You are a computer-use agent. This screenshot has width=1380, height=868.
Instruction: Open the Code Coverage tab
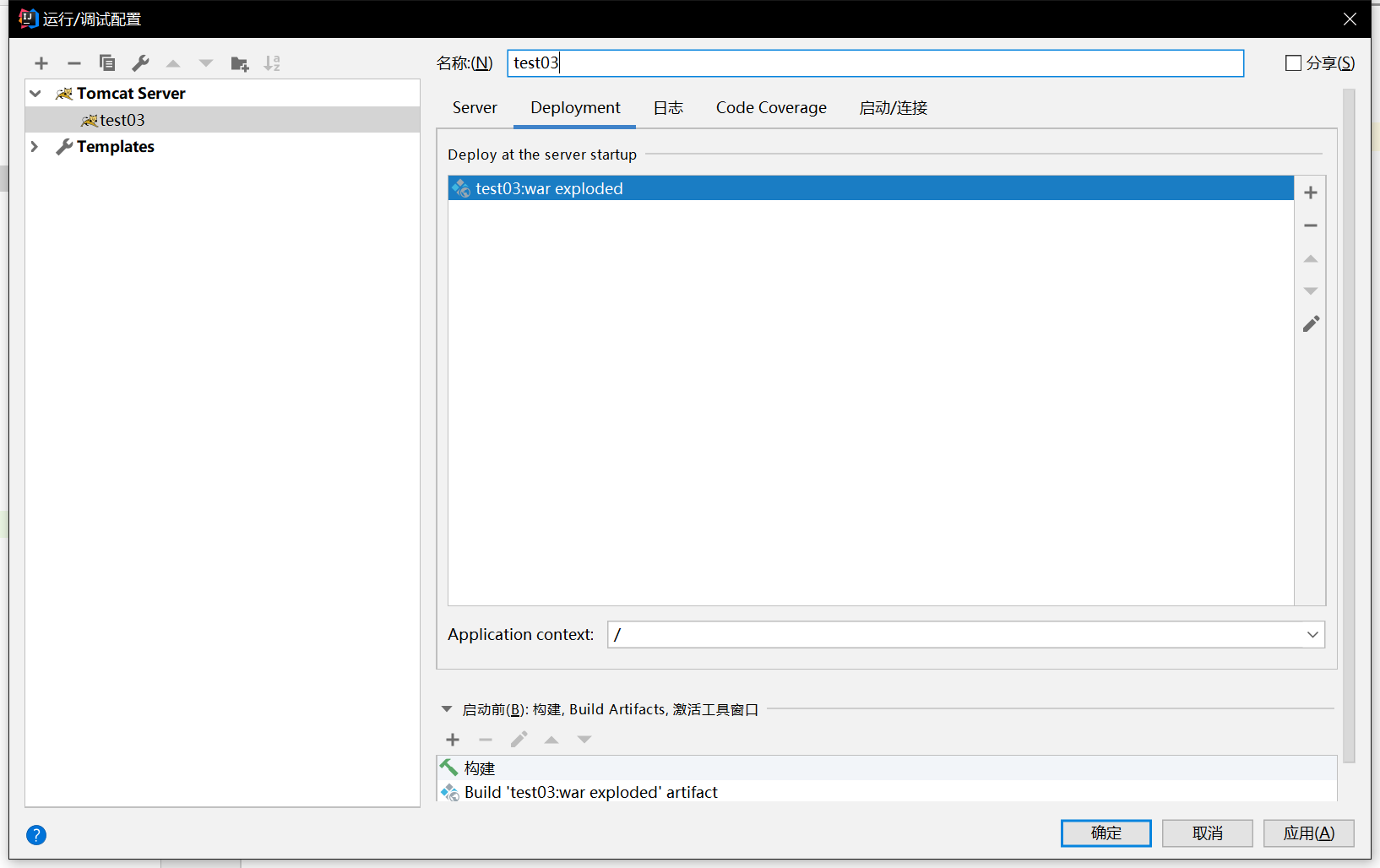(x=770, y=107)
